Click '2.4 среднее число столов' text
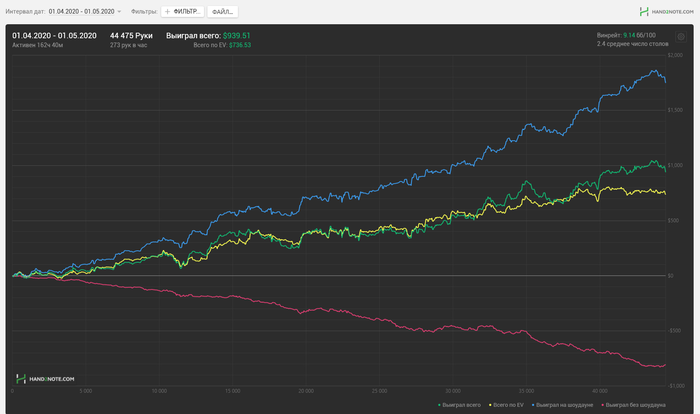Image resolution: width=700 pixels, height=414 pixels. tap(633, 44)
